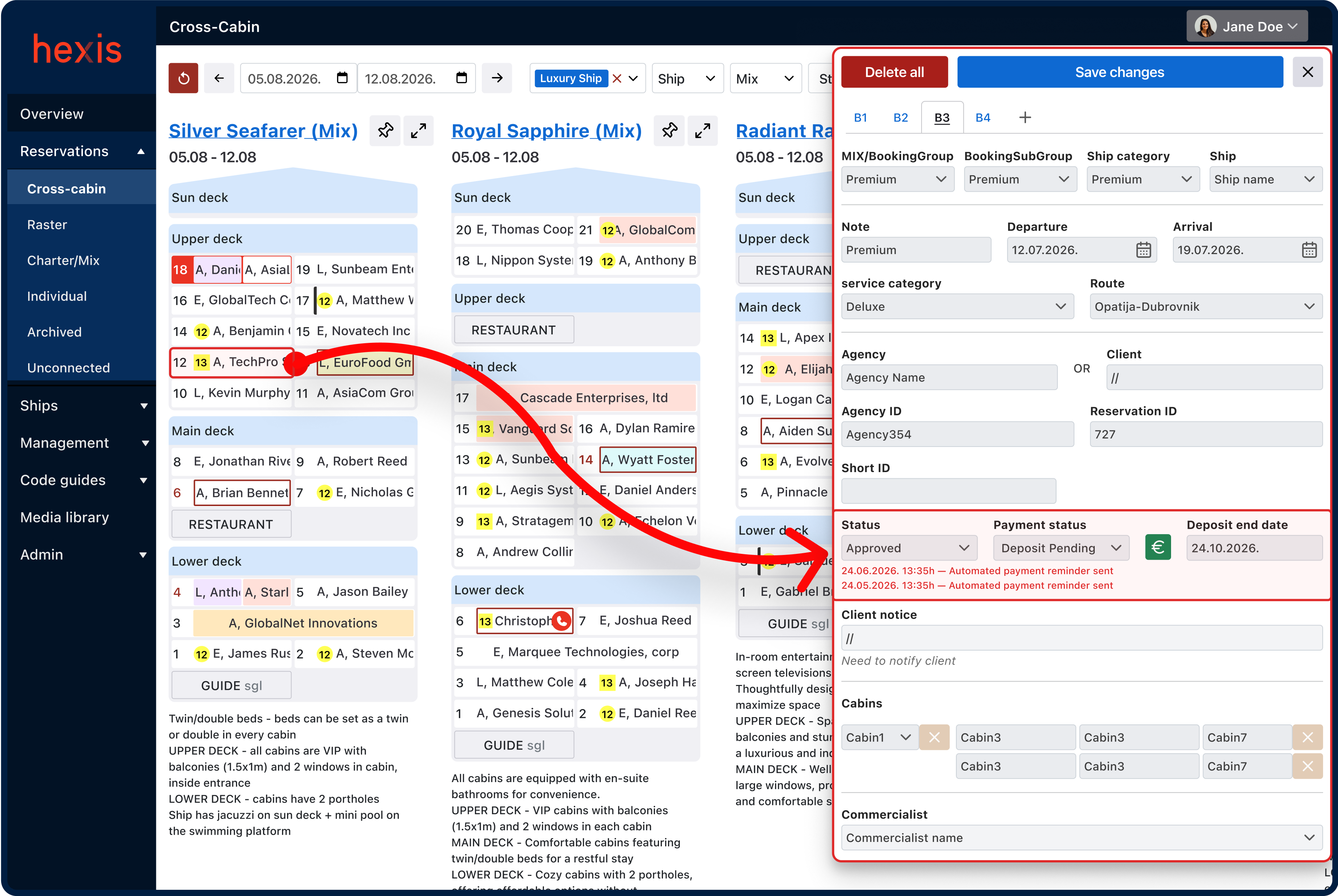The width and height of the screenshot is (1338, 896).
Task: Open the Departure date calendar icon
Action: point(1143,250)
